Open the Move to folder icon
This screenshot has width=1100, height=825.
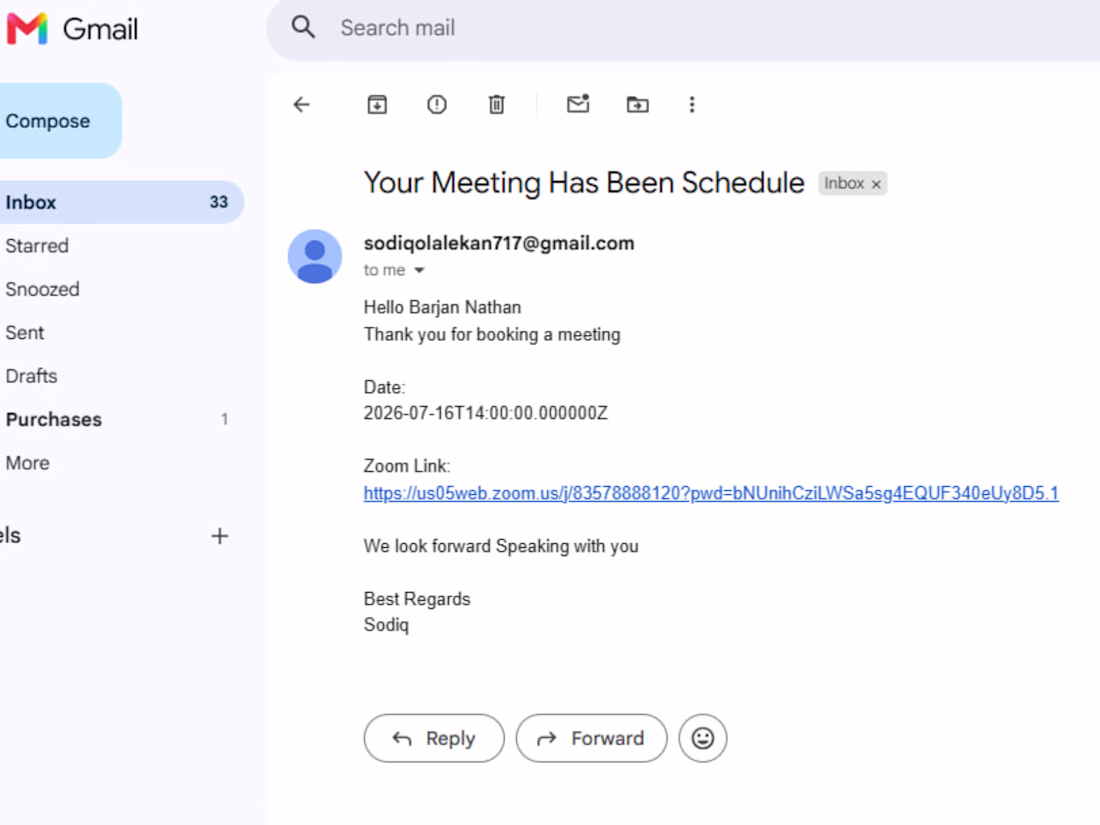pos(637,105)
